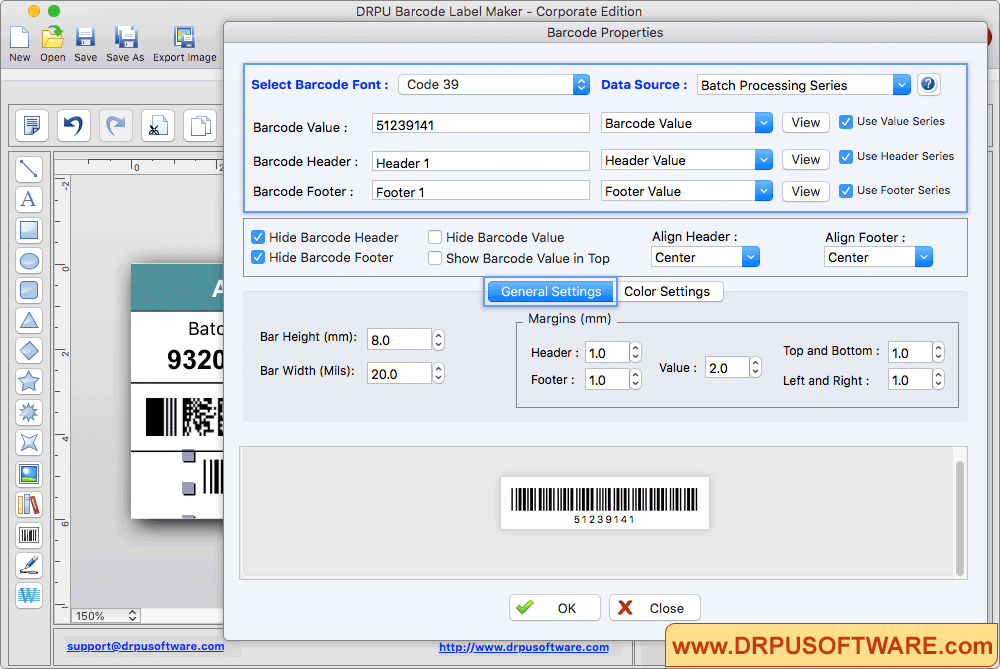Select the Text tool
Viewport: 1000px width, 669px height.
tap(29, 199)
